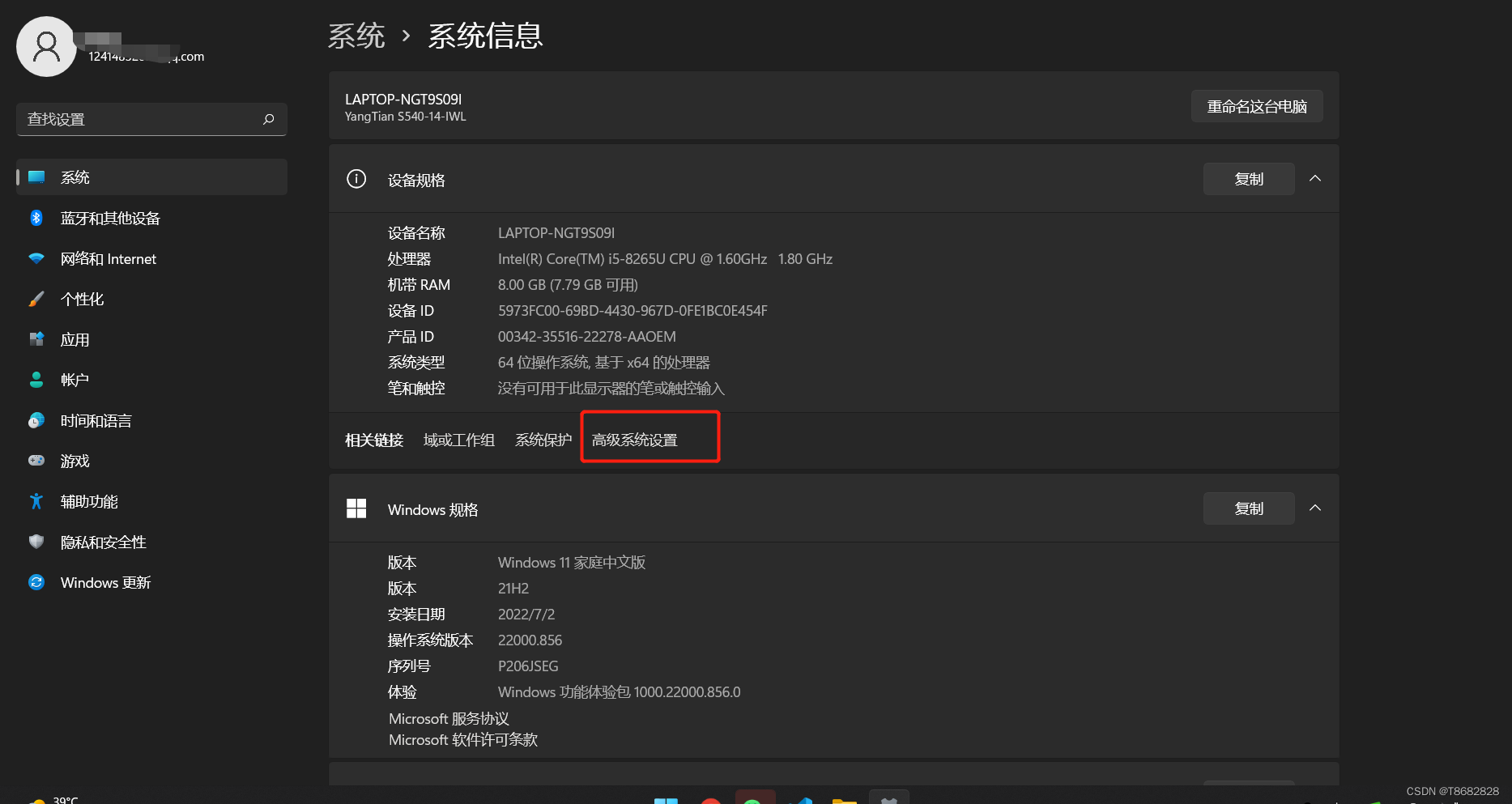Collapse the Device specifications (设备规格) section with its chevron
Image resolution: width=1512 pixels, height=804 pixels.
tap(1315, 179)
